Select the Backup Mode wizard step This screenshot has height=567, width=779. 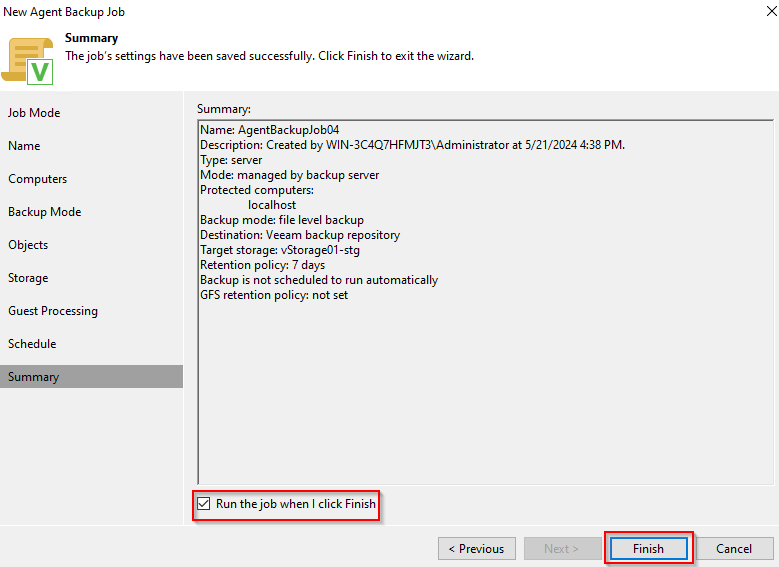45,212
